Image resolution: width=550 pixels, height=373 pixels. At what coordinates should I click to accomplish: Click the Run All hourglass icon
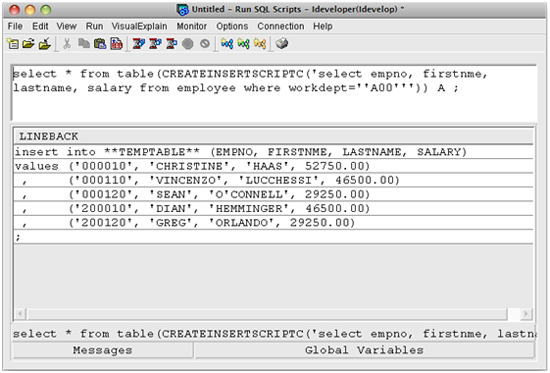tap(139, 44)
